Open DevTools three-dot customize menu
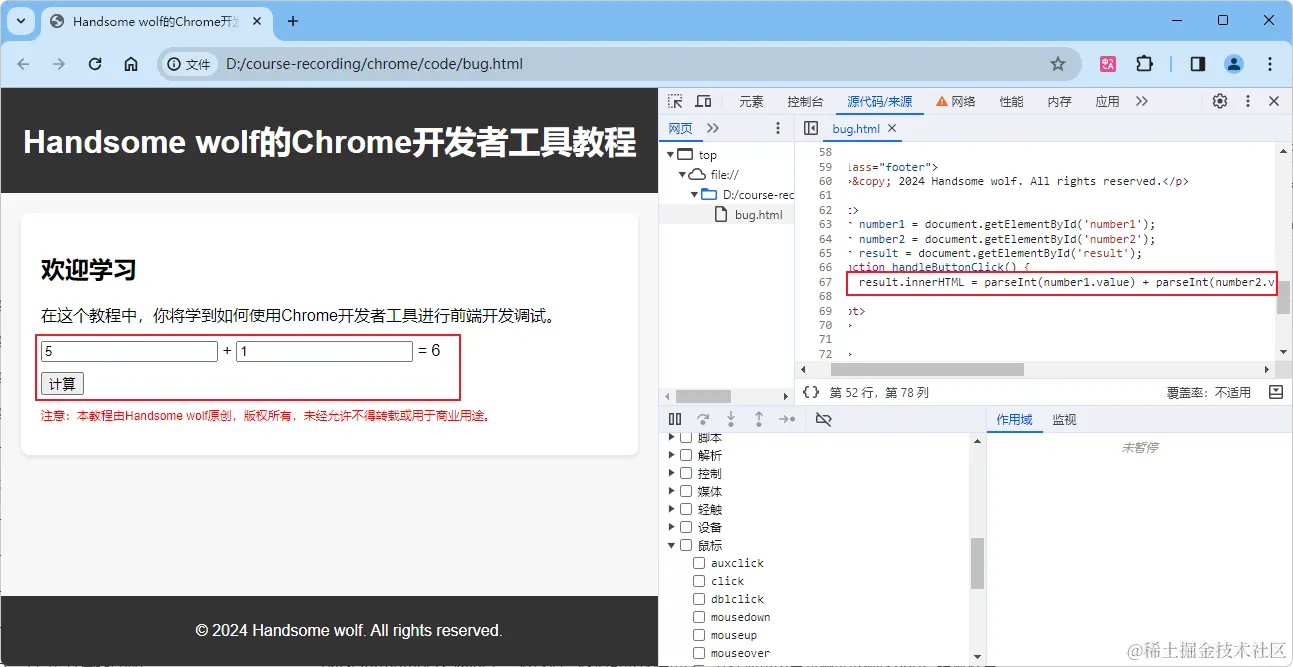The height and width of the screenshot is (667, 1293). (1248, 101)
